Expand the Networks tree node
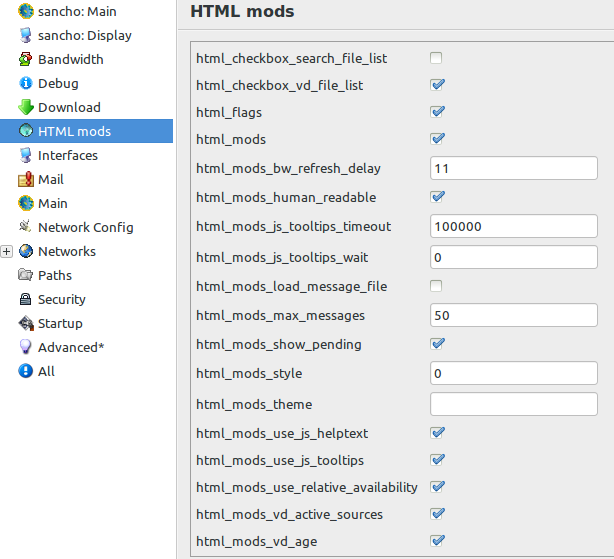The image size is (614, 559). [x=6, y=251]
